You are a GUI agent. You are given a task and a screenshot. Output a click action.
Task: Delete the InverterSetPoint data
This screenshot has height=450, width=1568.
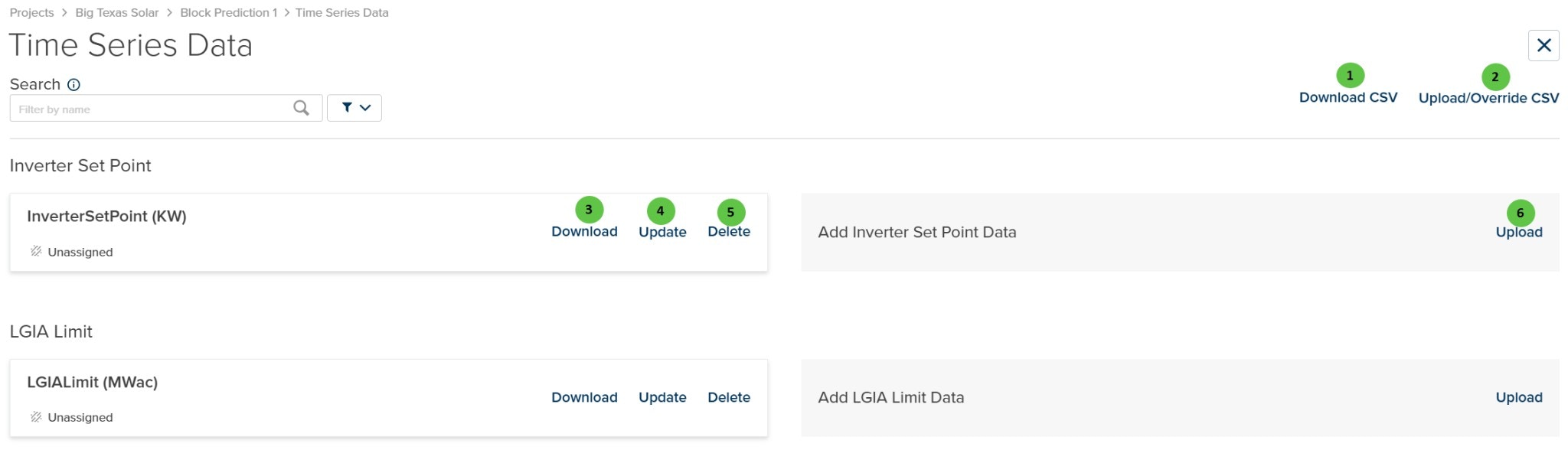[728, 232]
